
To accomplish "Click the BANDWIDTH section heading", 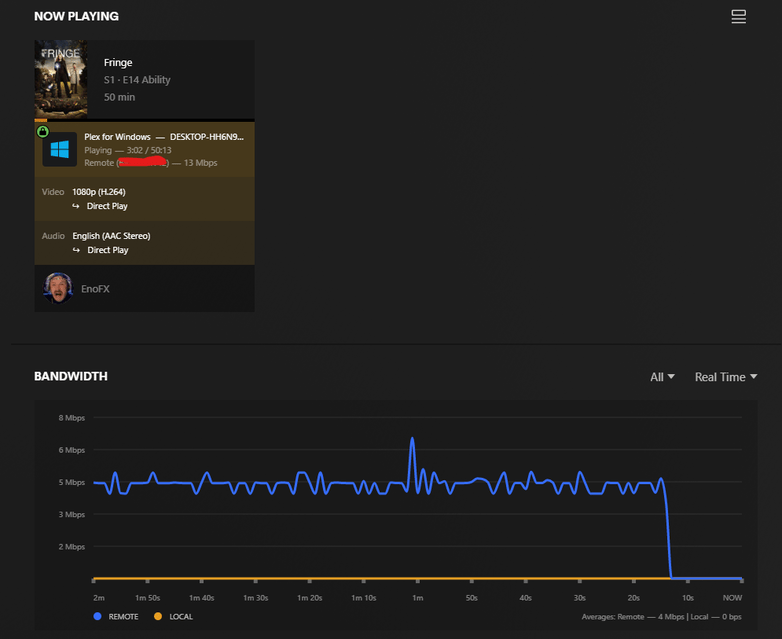I will [71, 376].
